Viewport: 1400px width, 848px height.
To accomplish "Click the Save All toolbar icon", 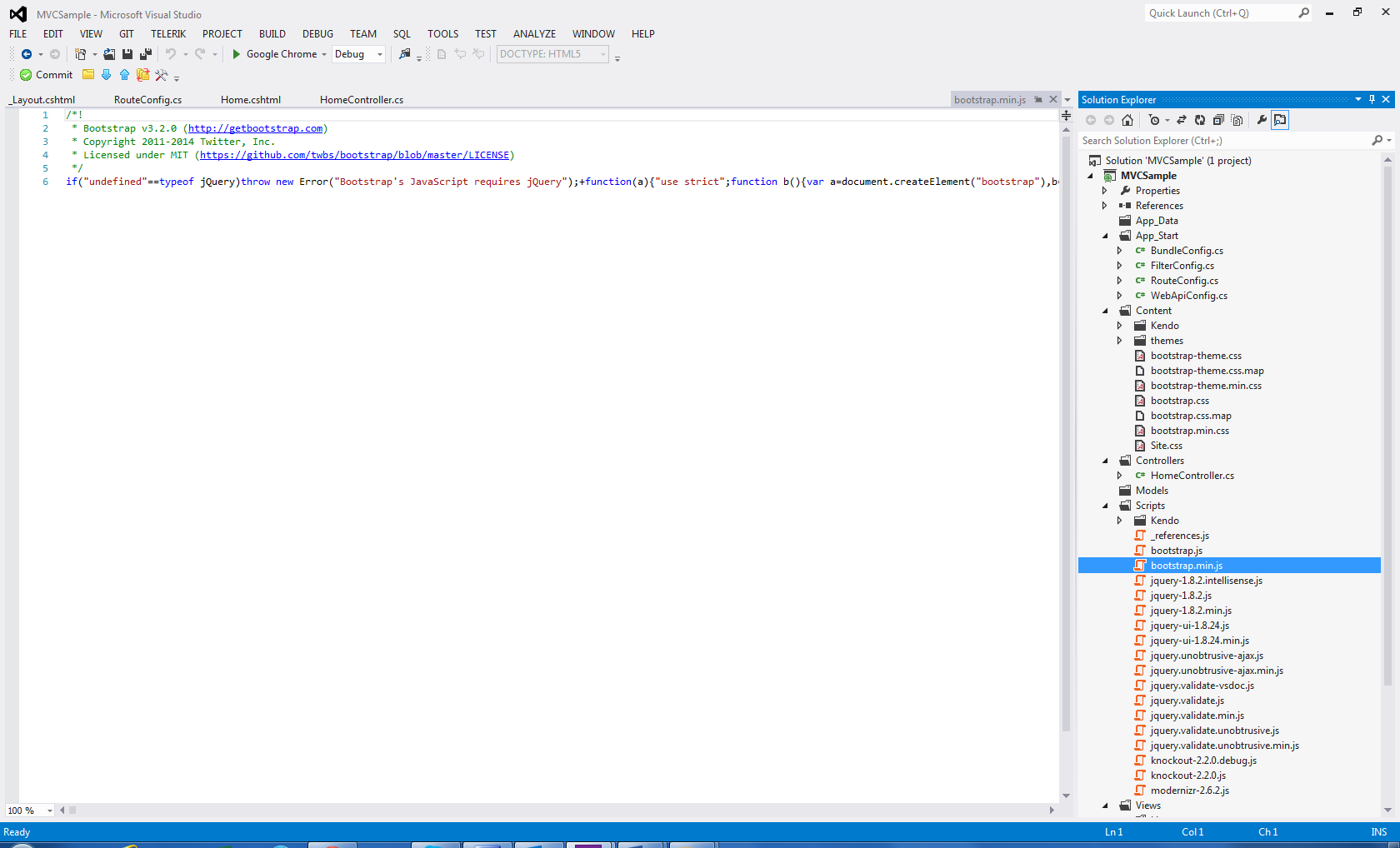I will click(146, 54).
